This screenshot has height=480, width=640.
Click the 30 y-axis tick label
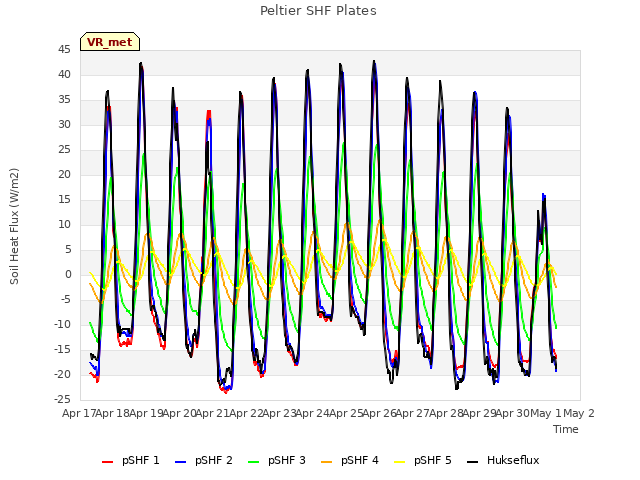coord(64,124)
